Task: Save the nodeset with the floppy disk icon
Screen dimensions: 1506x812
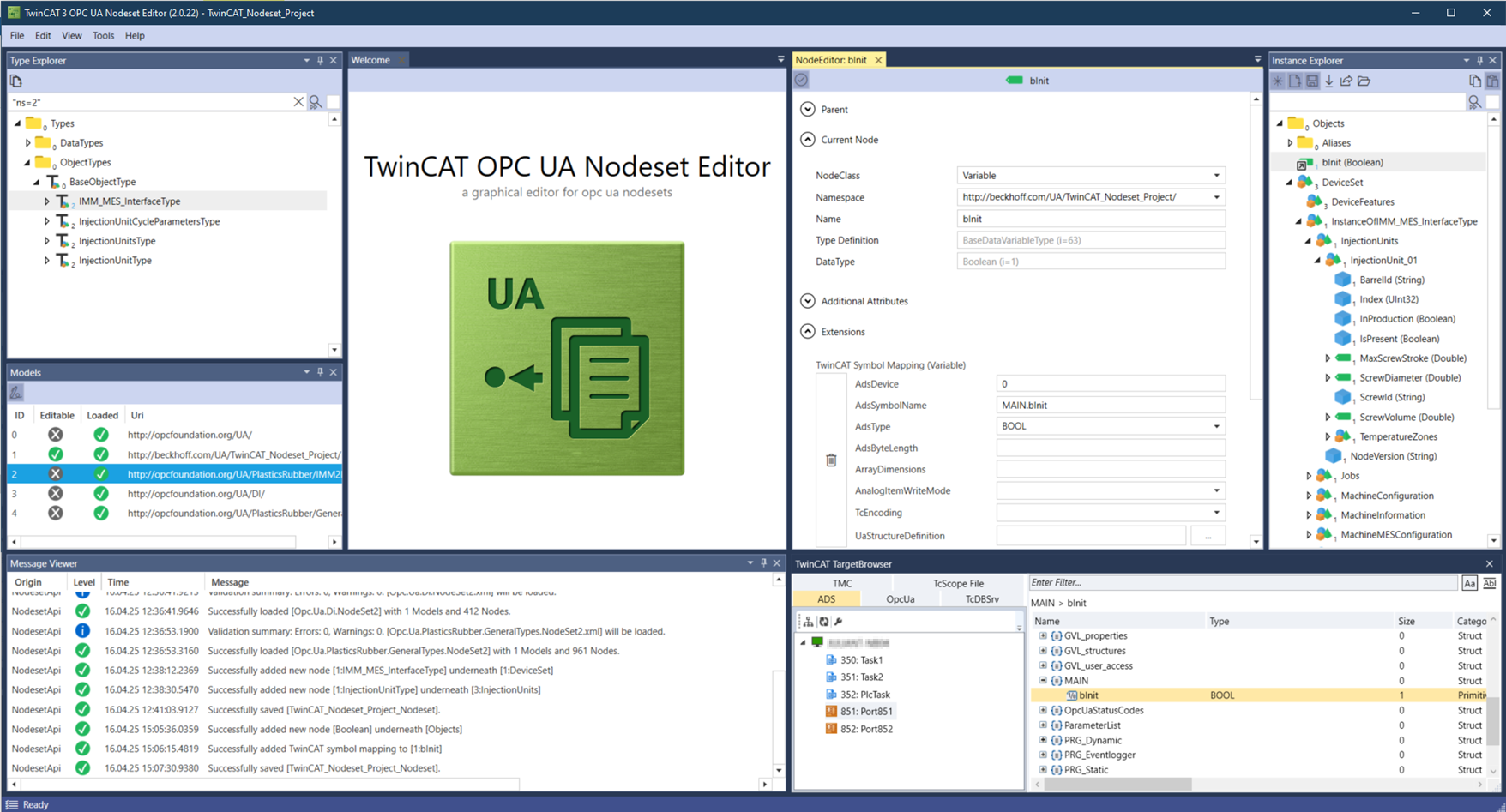Action: pos(1312,81)
